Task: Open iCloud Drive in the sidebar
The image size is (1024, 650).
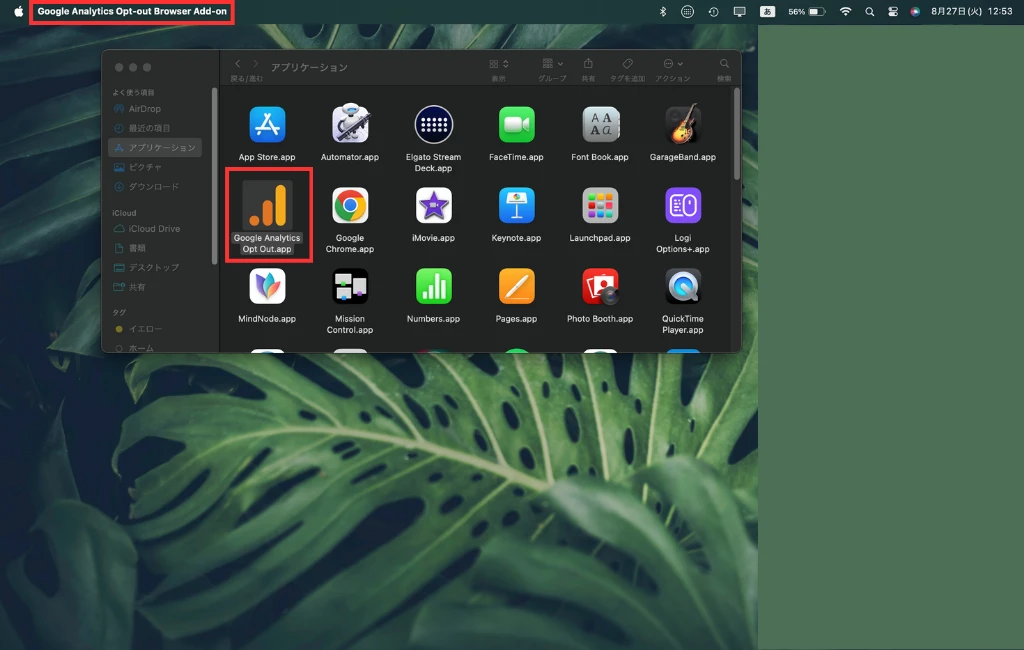Action: (x=155, y=229)
